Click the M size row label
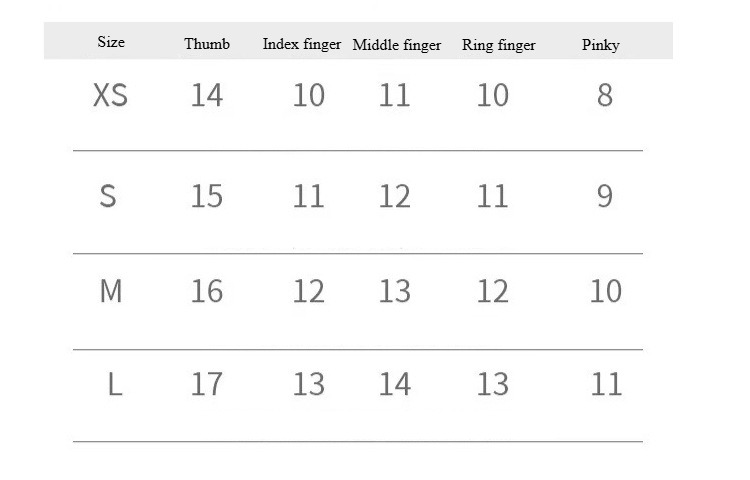Image resolution: width=750 pixels, height=480 pixels. (111, 291)
